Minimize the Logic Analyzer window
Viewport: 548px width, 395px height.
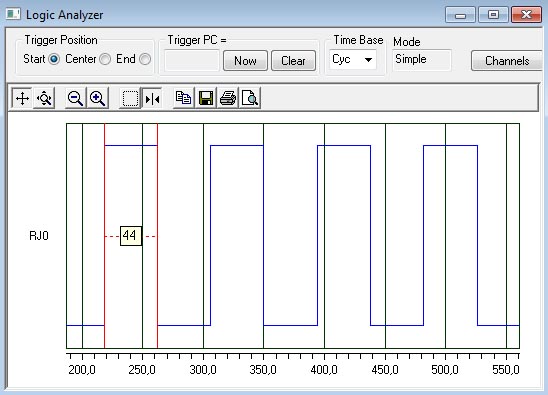pyautogui.click(x=460, y=15)
